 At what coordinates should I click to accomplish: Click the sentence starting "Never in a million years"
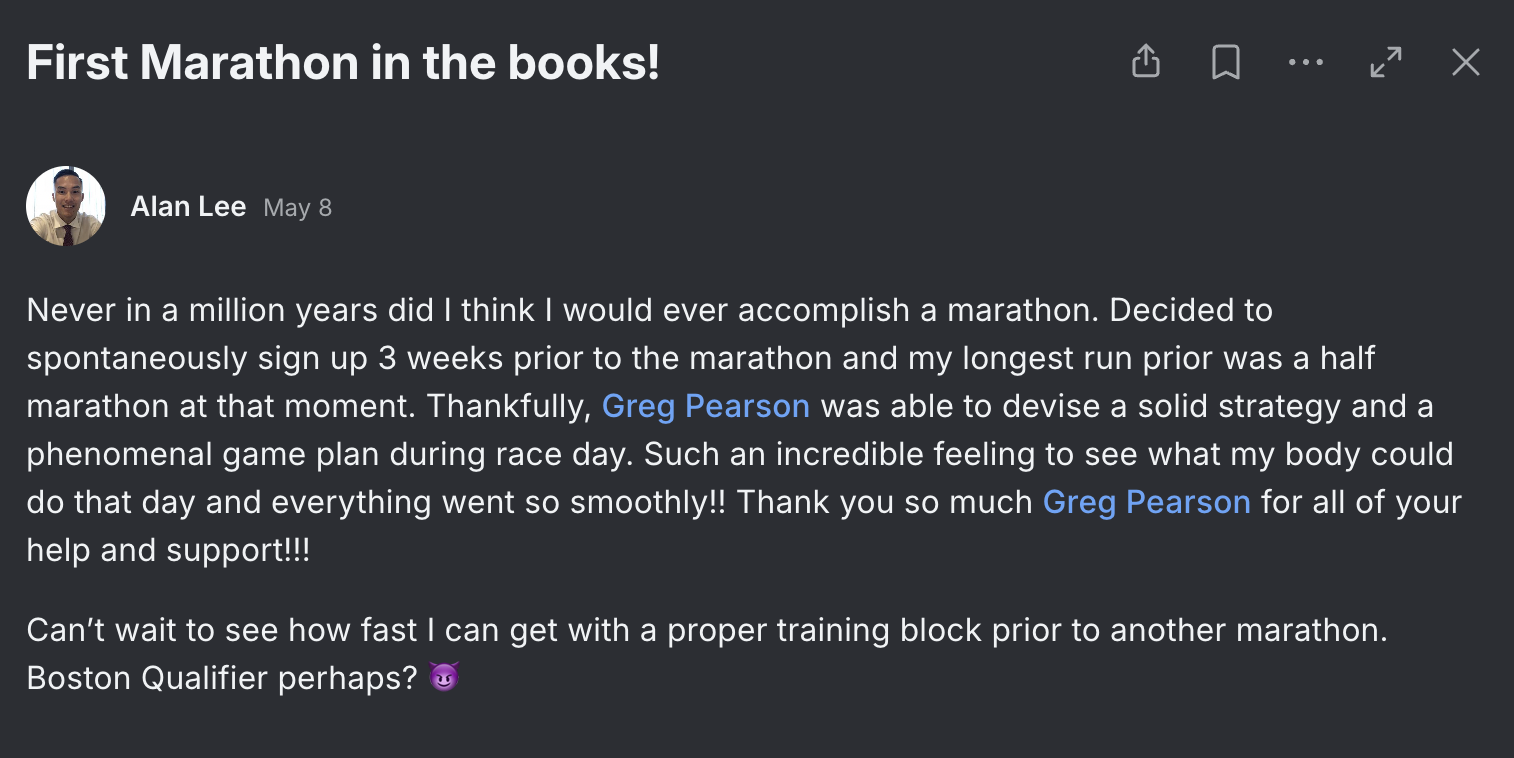click(563, 310)
